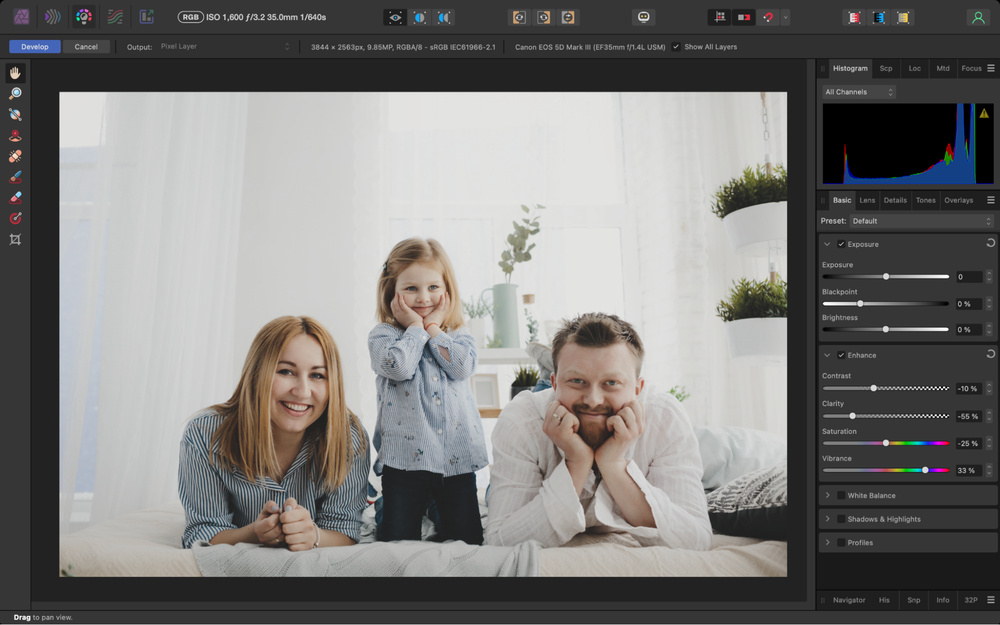Select the Crop tool

14,240
